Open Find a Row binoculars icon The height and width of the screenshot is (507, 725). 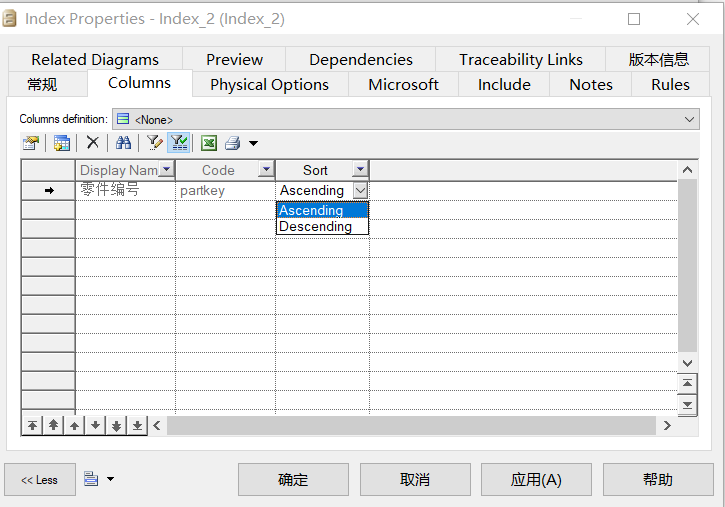(x=123, y=142)
